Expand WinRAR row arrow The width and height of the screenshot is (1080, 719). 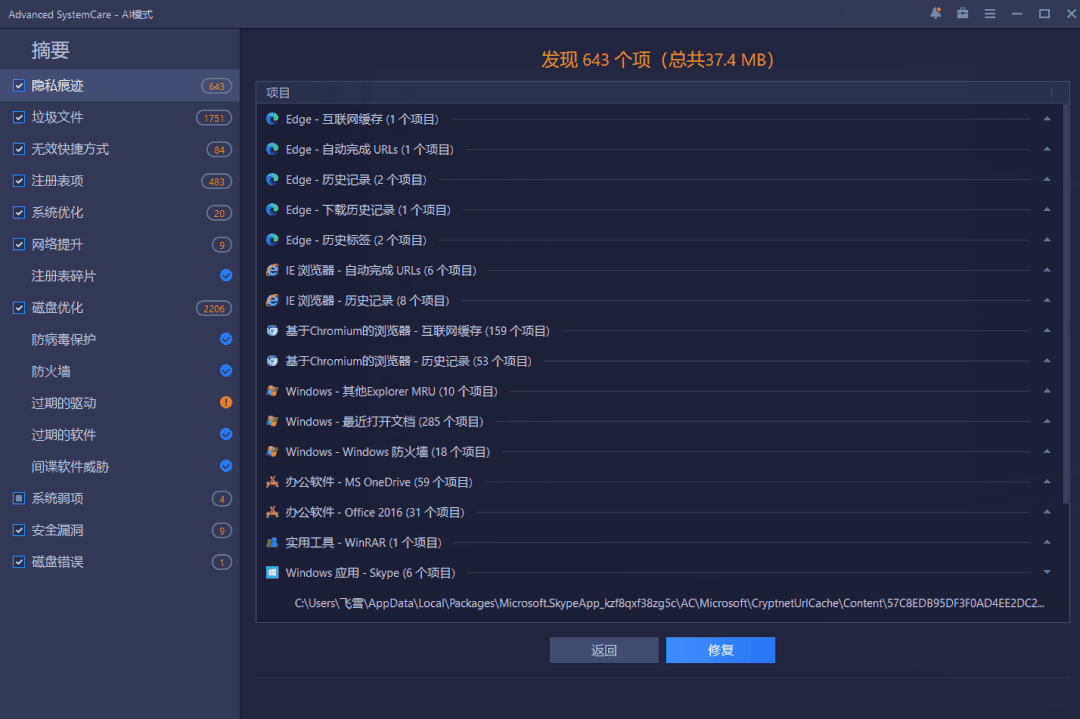(x=1047, y=543)
